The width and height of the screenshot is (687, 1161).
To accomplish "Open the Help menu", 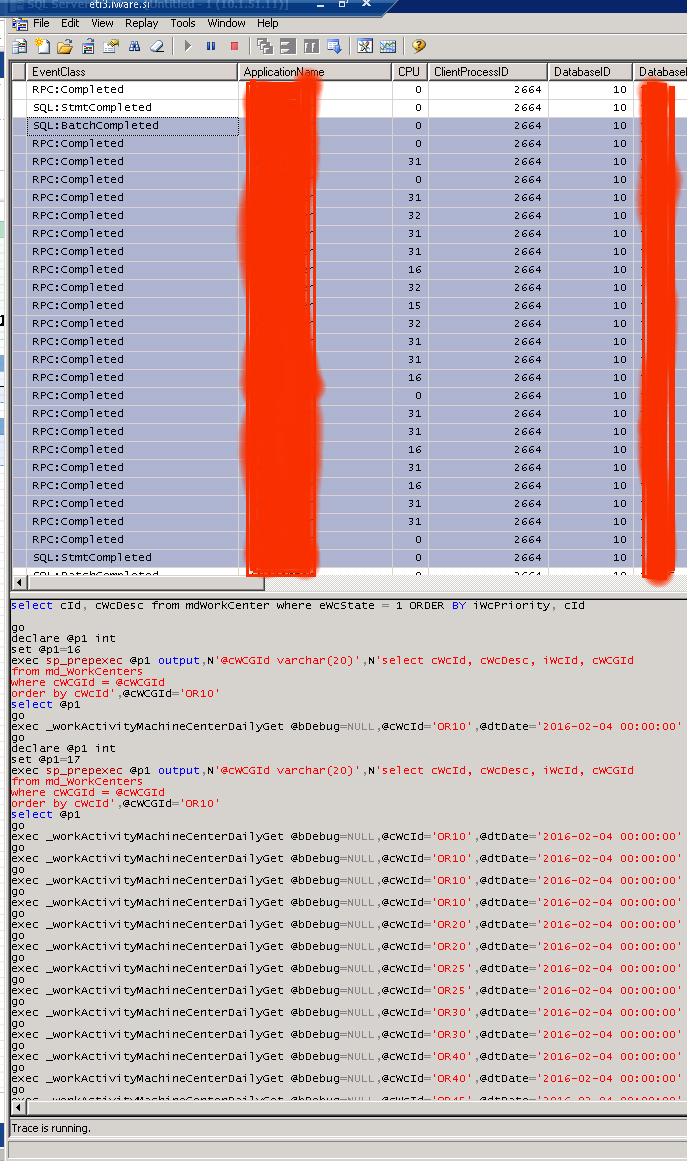I will click(x=267, y=24).
